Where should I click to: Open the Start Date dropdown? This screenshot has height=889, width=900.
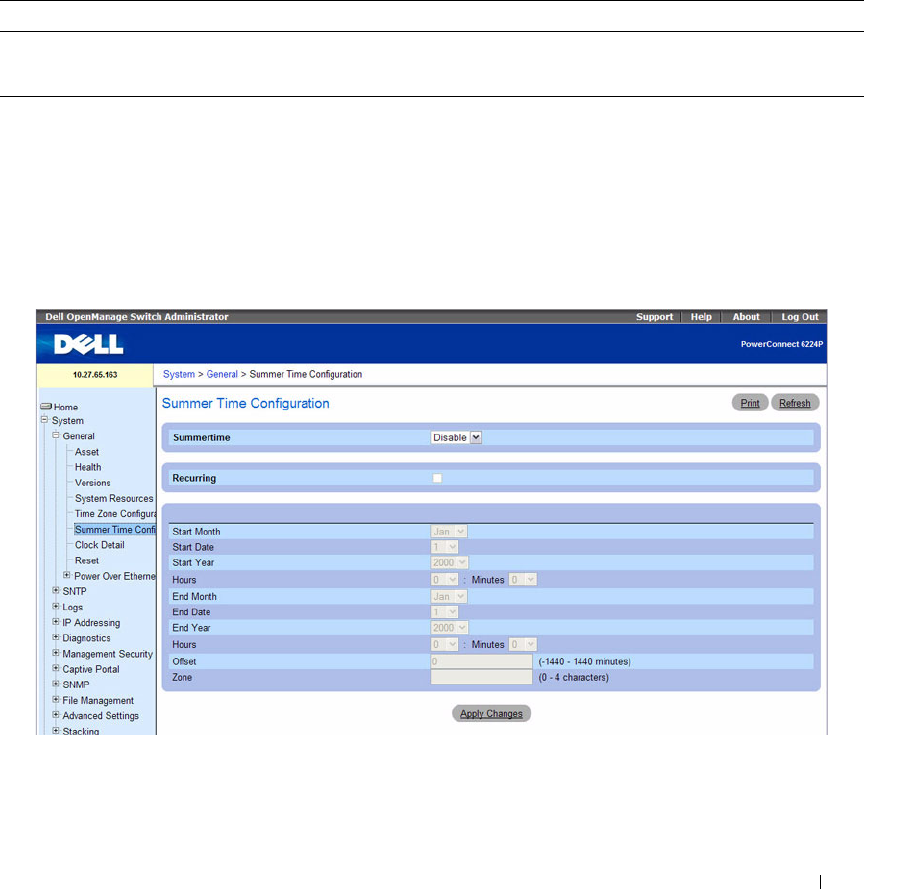click(x=444, y=547)
